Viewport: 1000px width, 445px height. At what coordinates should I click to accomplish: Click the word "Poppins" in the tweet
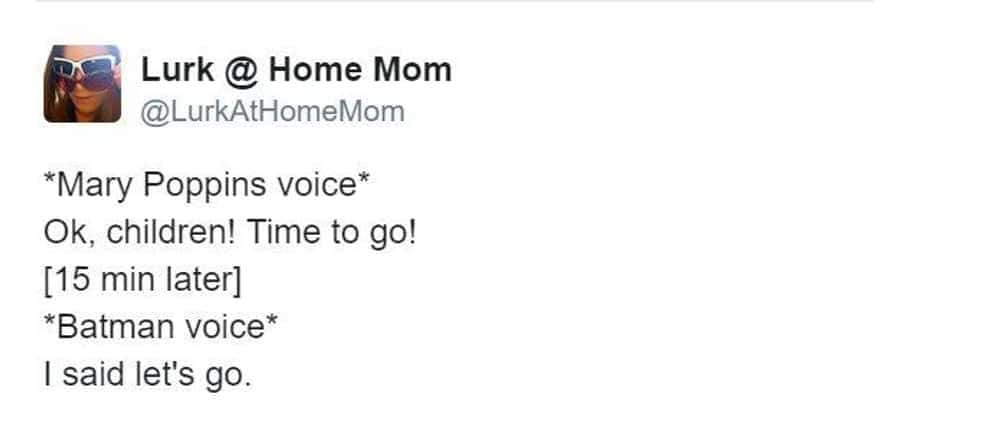209,187
